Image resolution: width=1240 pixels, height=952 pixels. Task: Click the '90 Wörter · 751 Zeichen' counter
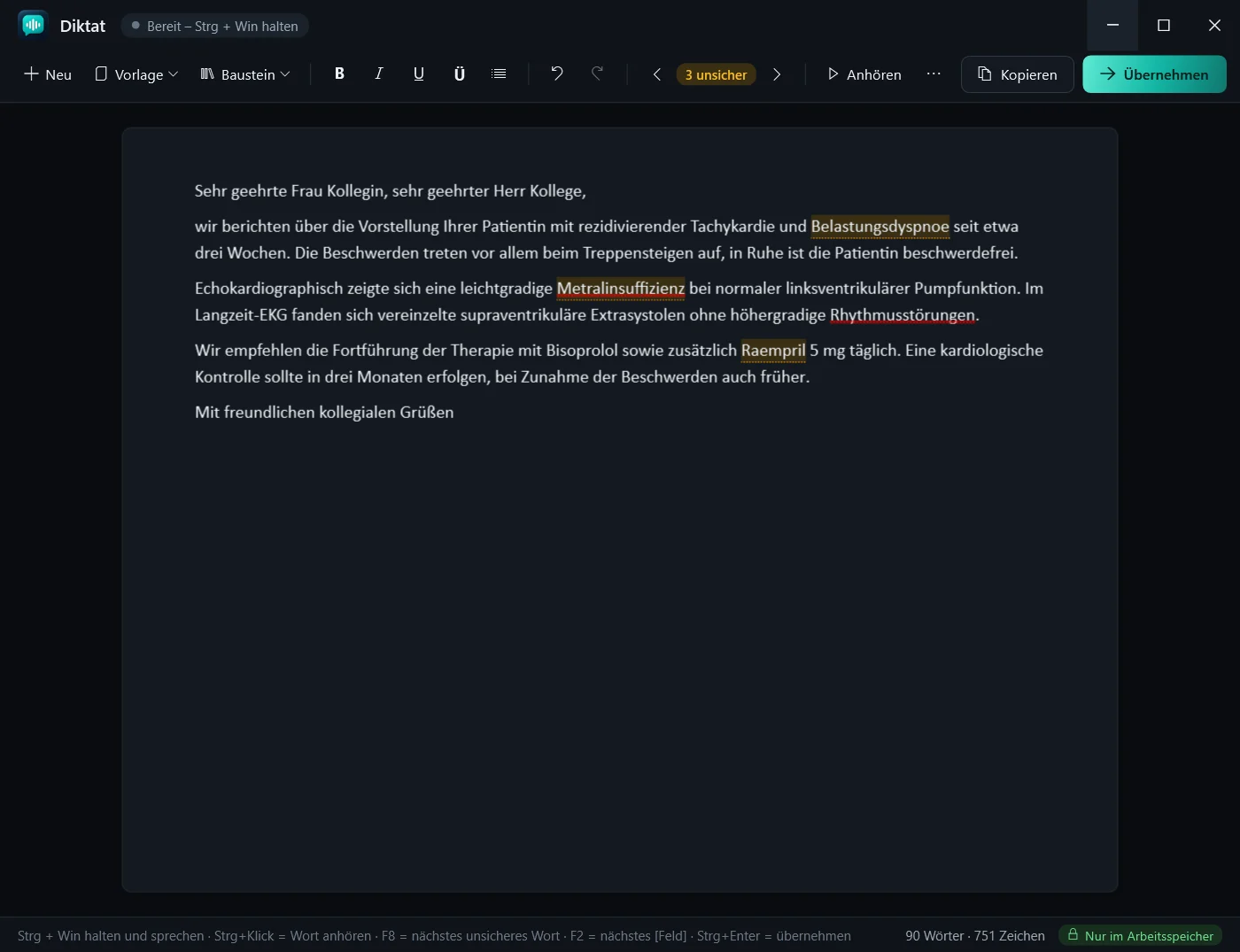(974, 935)
